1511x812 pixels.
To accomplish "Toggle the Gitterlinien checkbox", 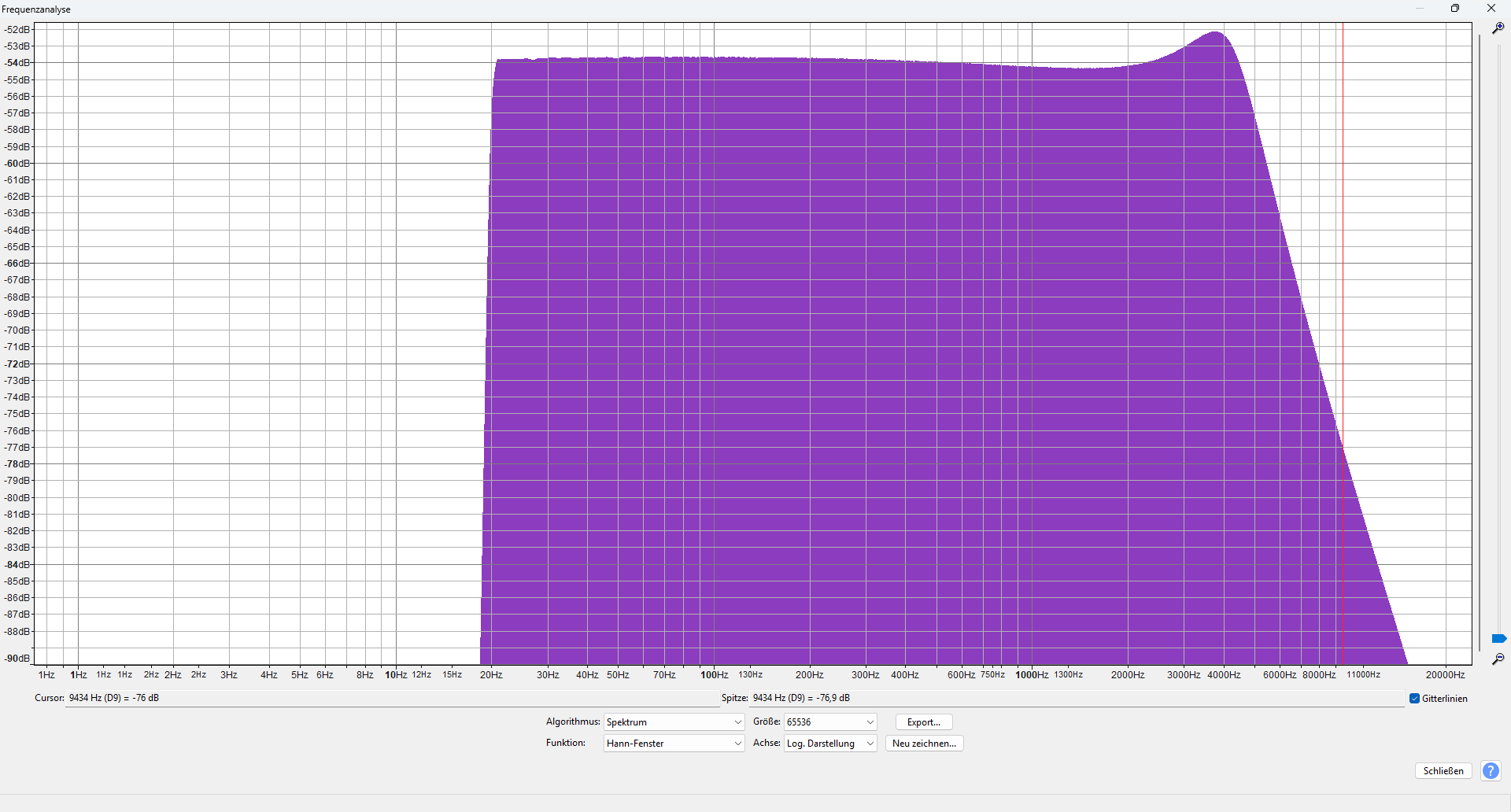I will click(x=1414, y=699).
